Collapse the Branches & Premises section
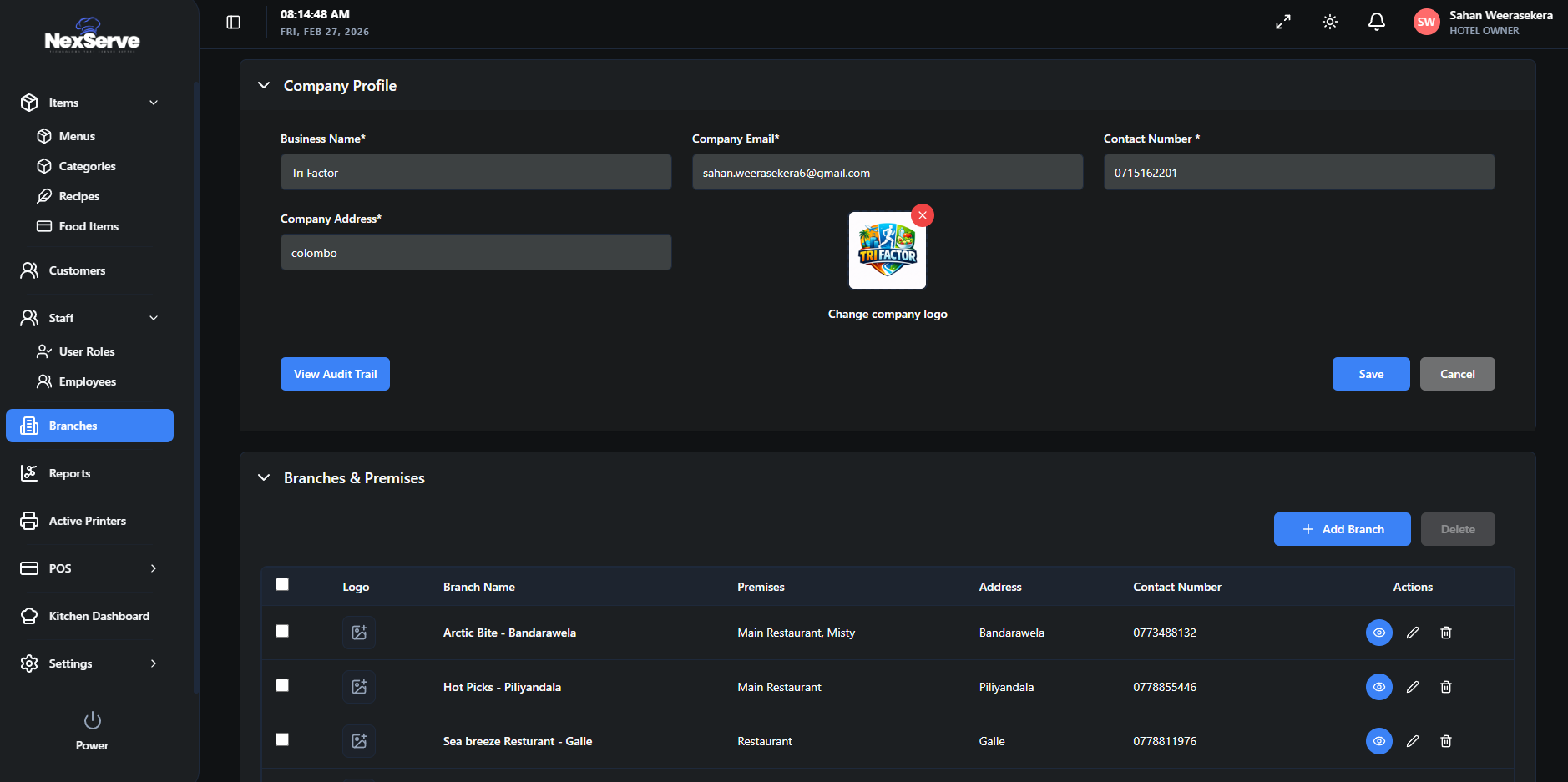The image size is (1568, 782). click(x=264, y=477)
